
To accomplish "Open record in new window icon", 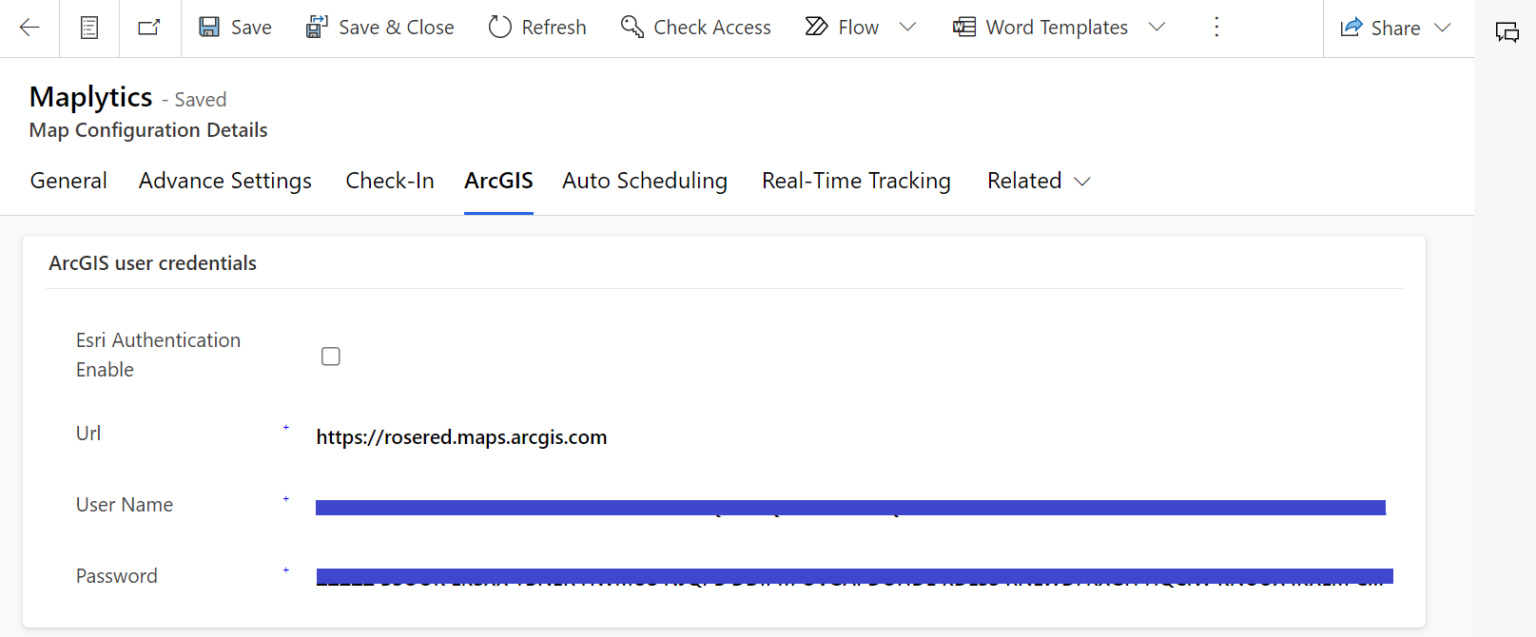I will click(x=149, y=28).
